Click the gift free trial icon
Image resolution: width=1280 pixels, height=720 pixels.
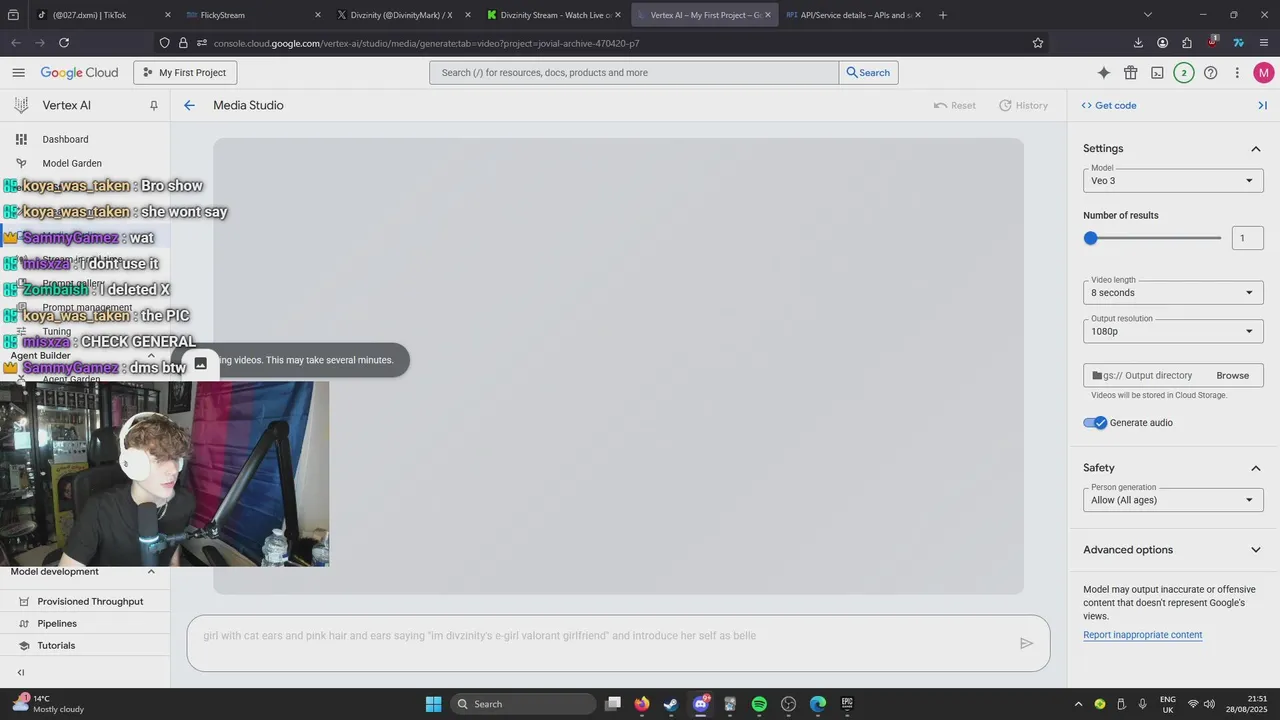click(x=1130, y=73)
